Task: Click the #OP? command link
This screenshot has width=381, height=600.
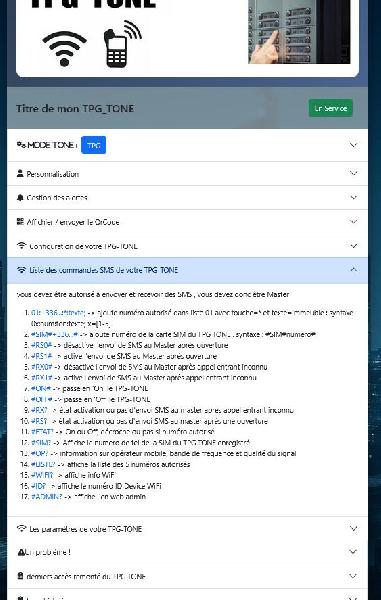Action: (39, 453)
